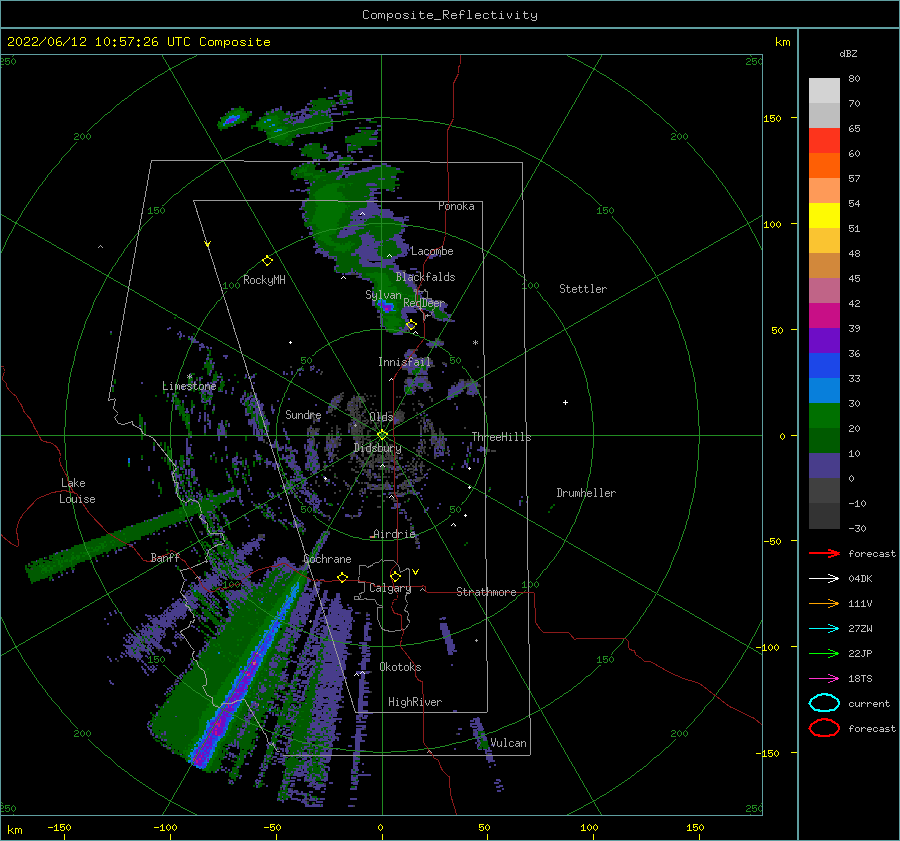The image size is (900, 841).
Task: Click the Cochrane city label
Action: pyautogui.click(x=327, y=559)
